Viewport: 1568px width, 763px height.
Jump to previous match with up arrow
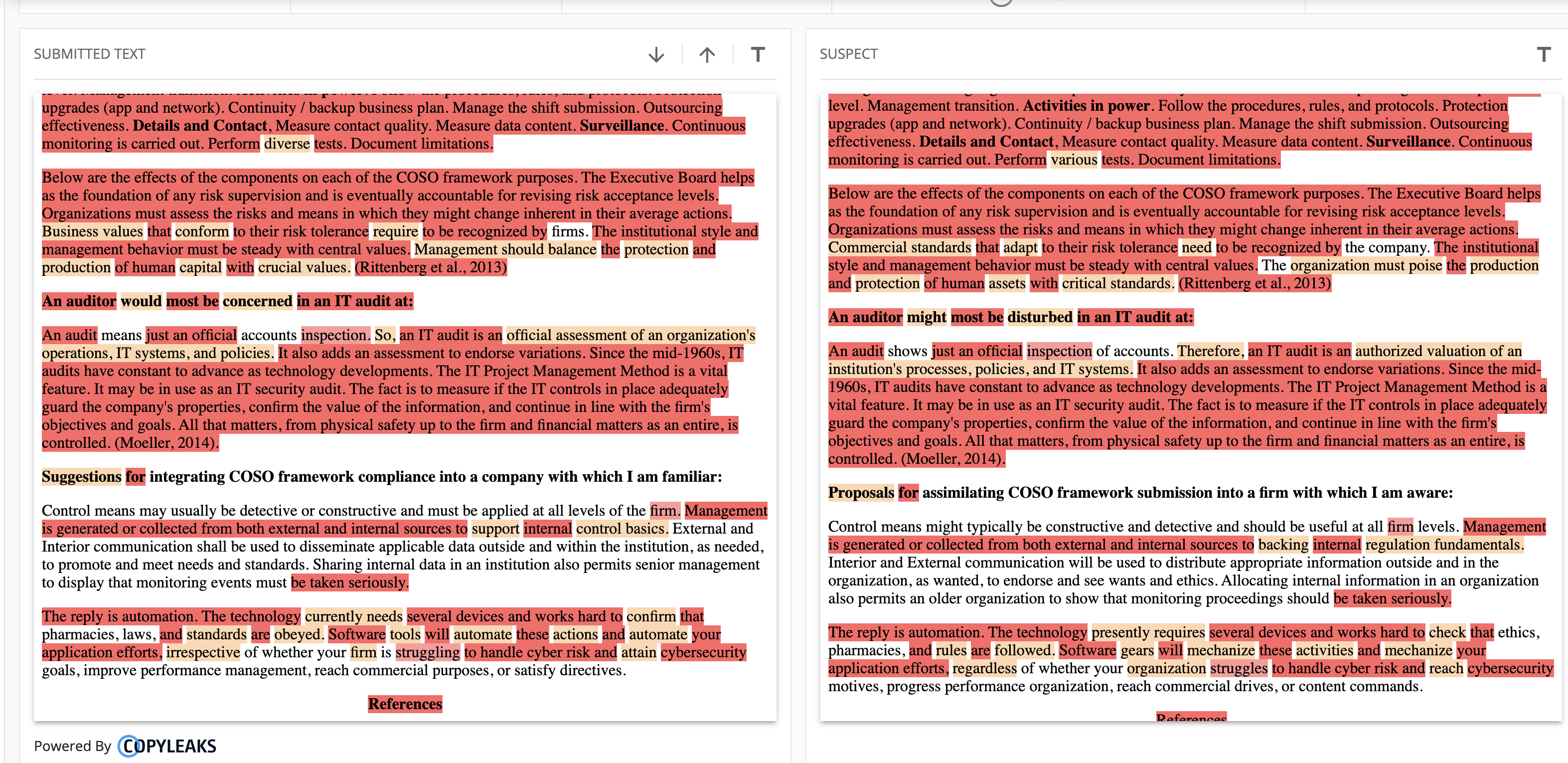click(707, 55)
